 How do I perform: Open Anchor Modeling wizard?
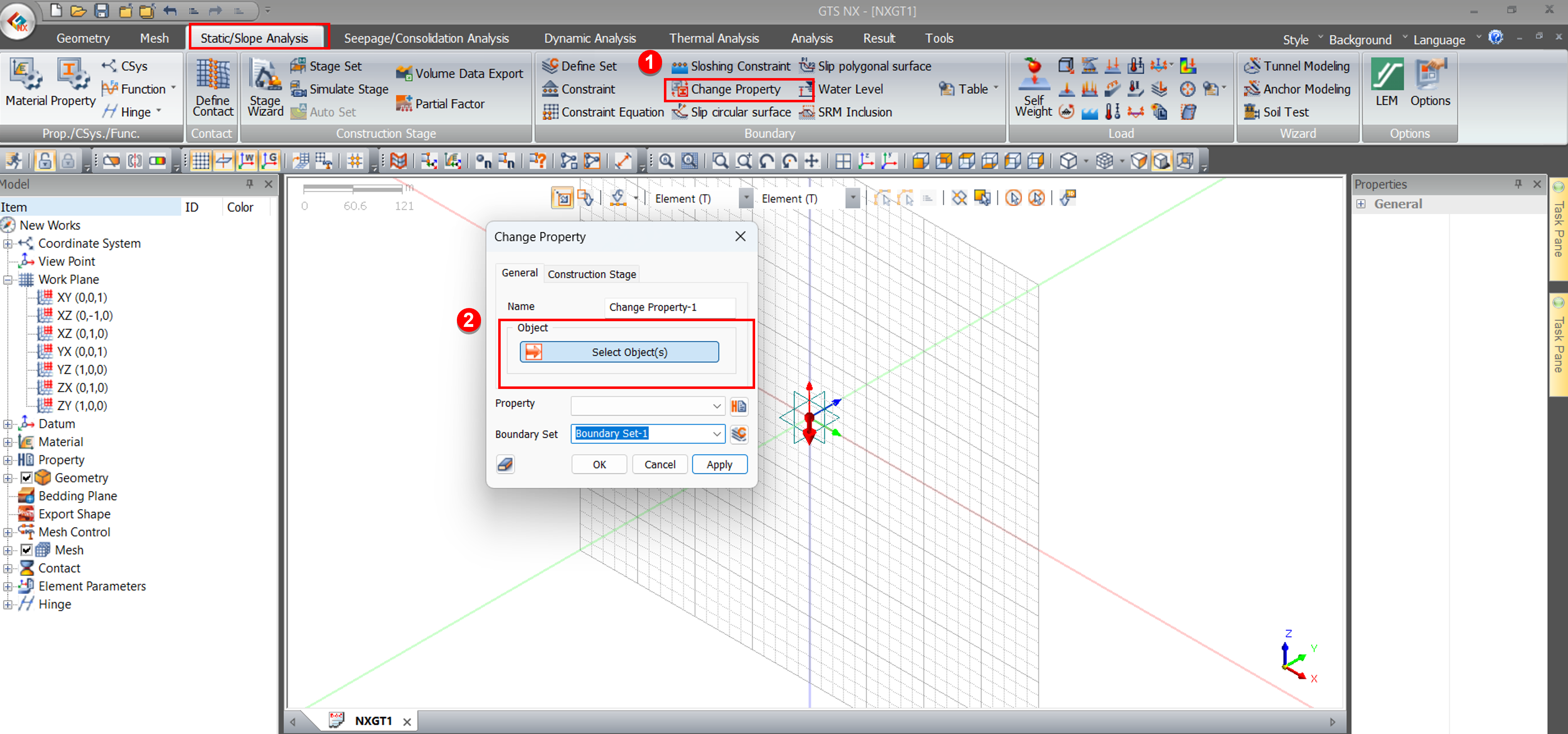(1296, 89)
